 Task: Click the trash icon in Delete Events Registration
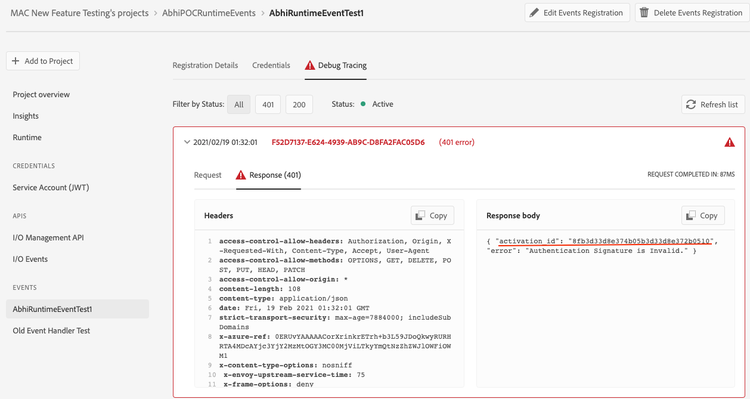(x=644, y=12)
